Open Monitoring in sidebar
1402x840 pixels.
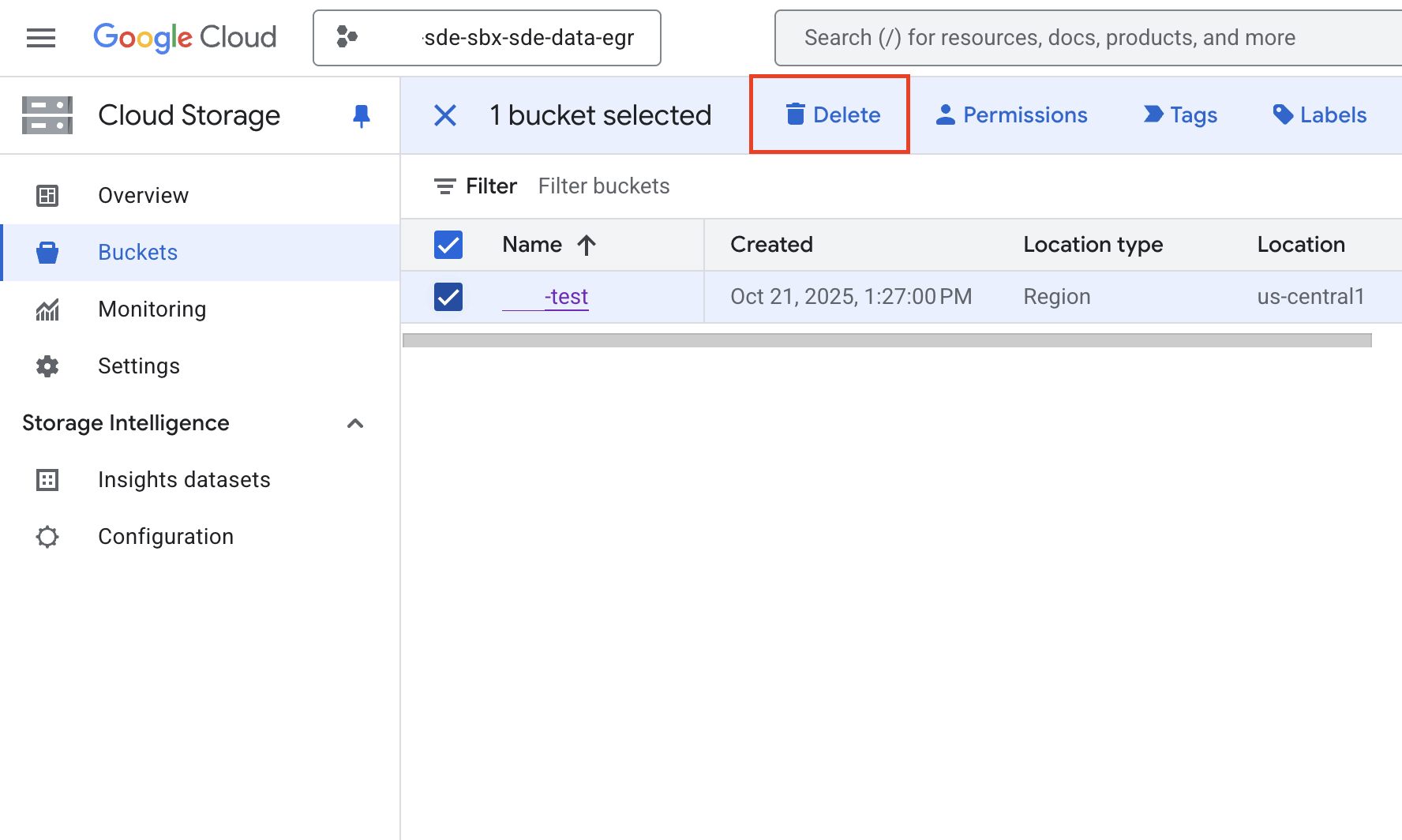[152, 309]
